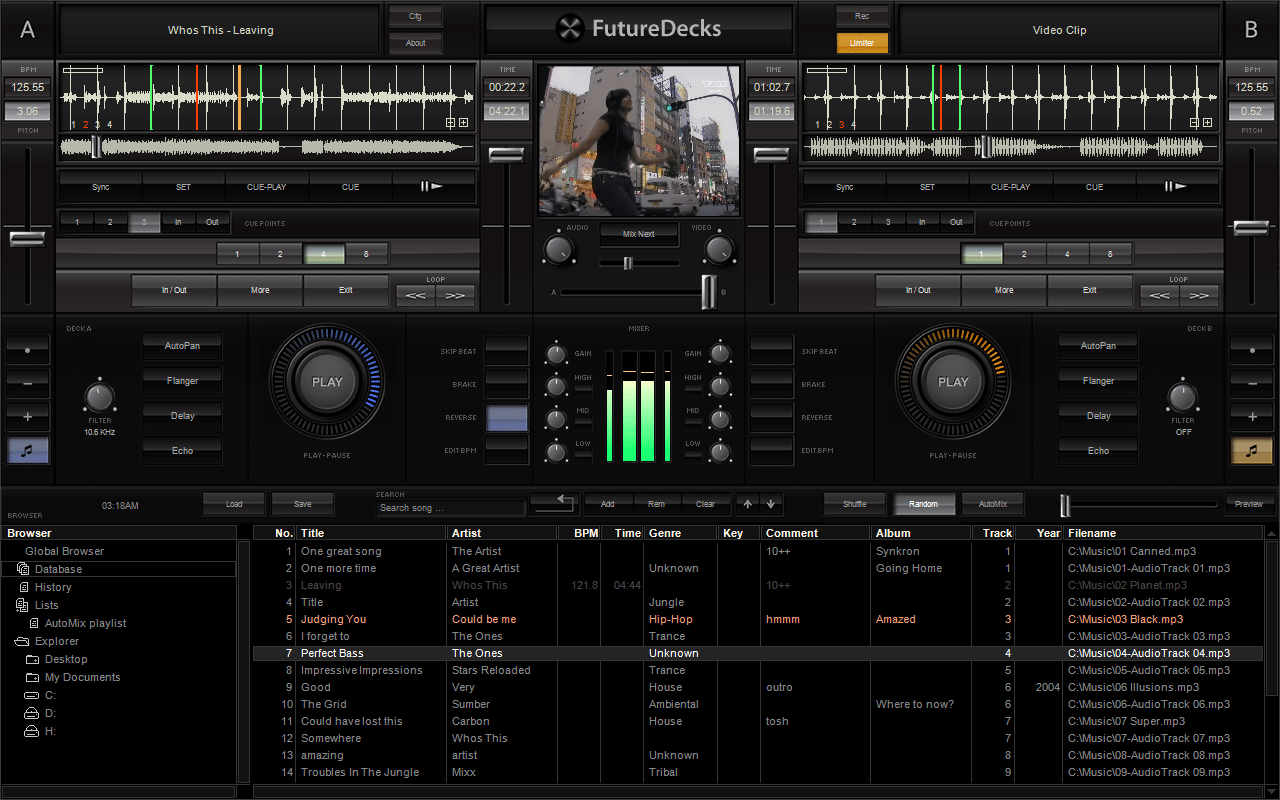Click the Load button
Image resolution: width=1280 pixels, height=800 pixels.
234,504
